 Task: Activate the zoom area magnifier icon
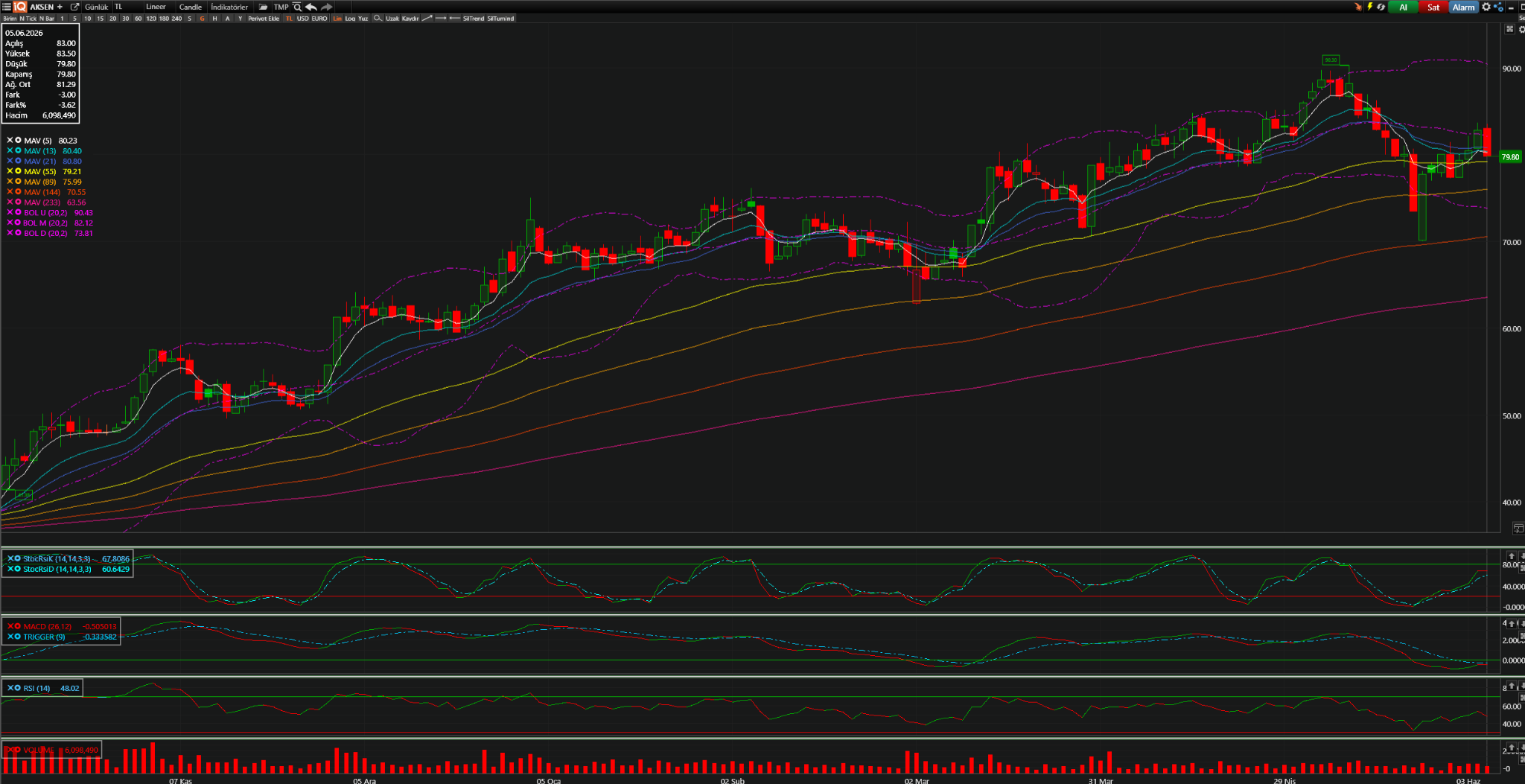pos(297,7)
